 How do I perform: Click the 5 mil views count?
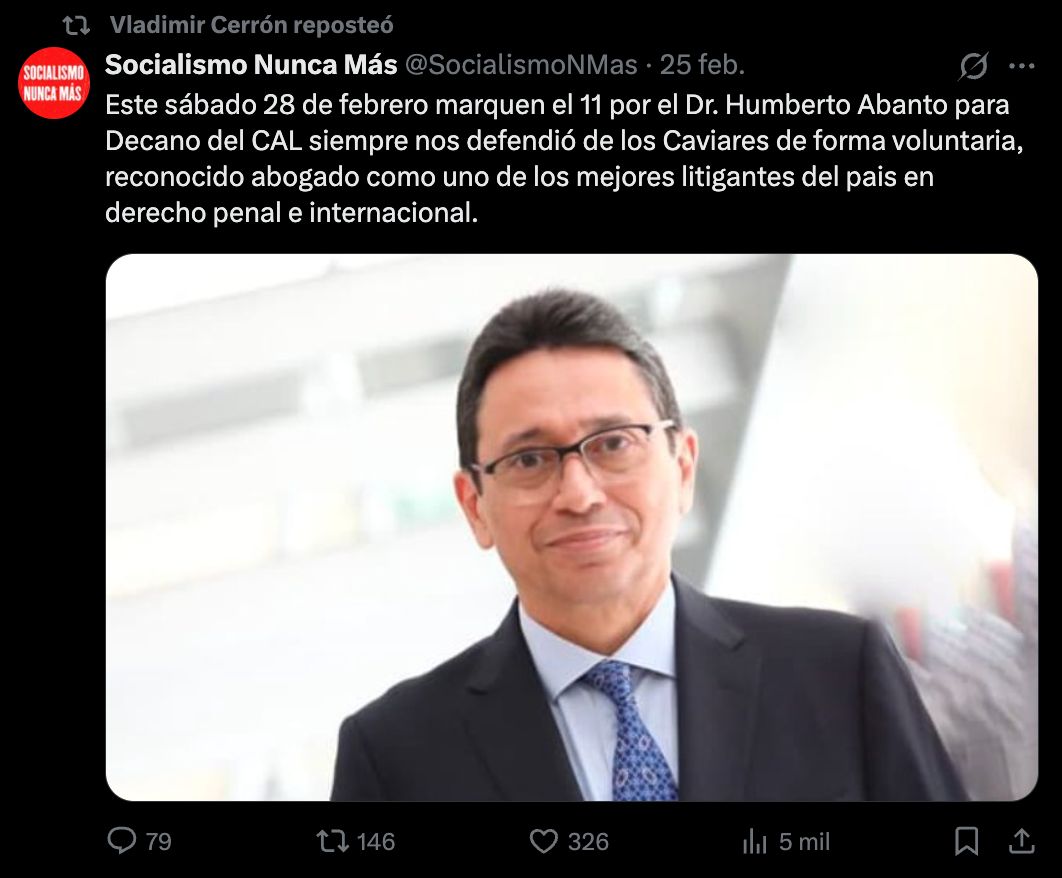tap(804, 841)
